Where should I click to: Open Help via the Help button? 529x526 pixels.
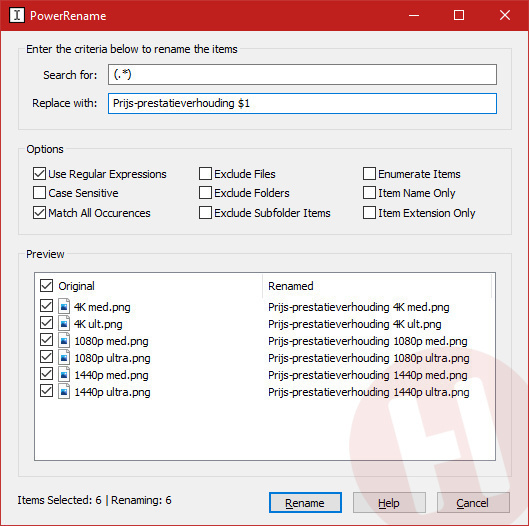click(389, 503)
